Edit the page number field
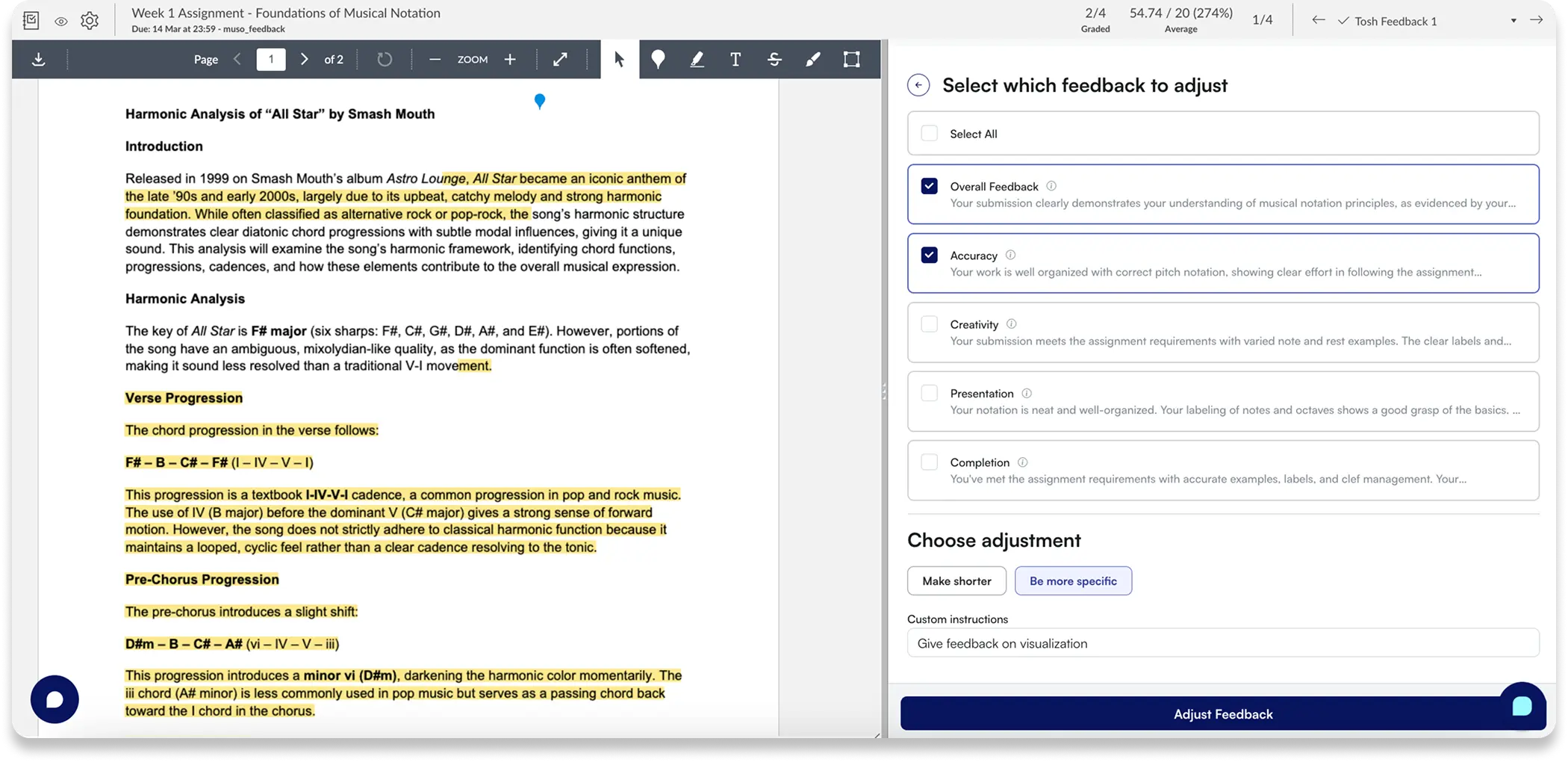The image size is (1568, 762). [271, 59]
